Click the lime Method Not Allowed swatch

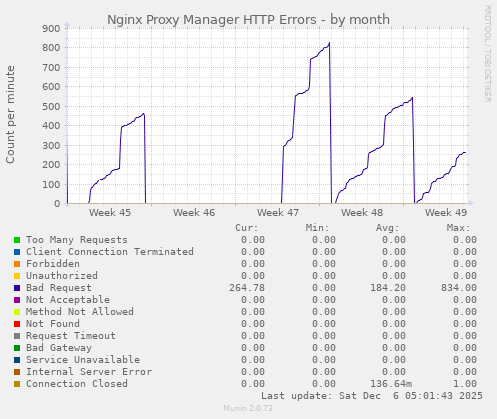click(17, 312)
